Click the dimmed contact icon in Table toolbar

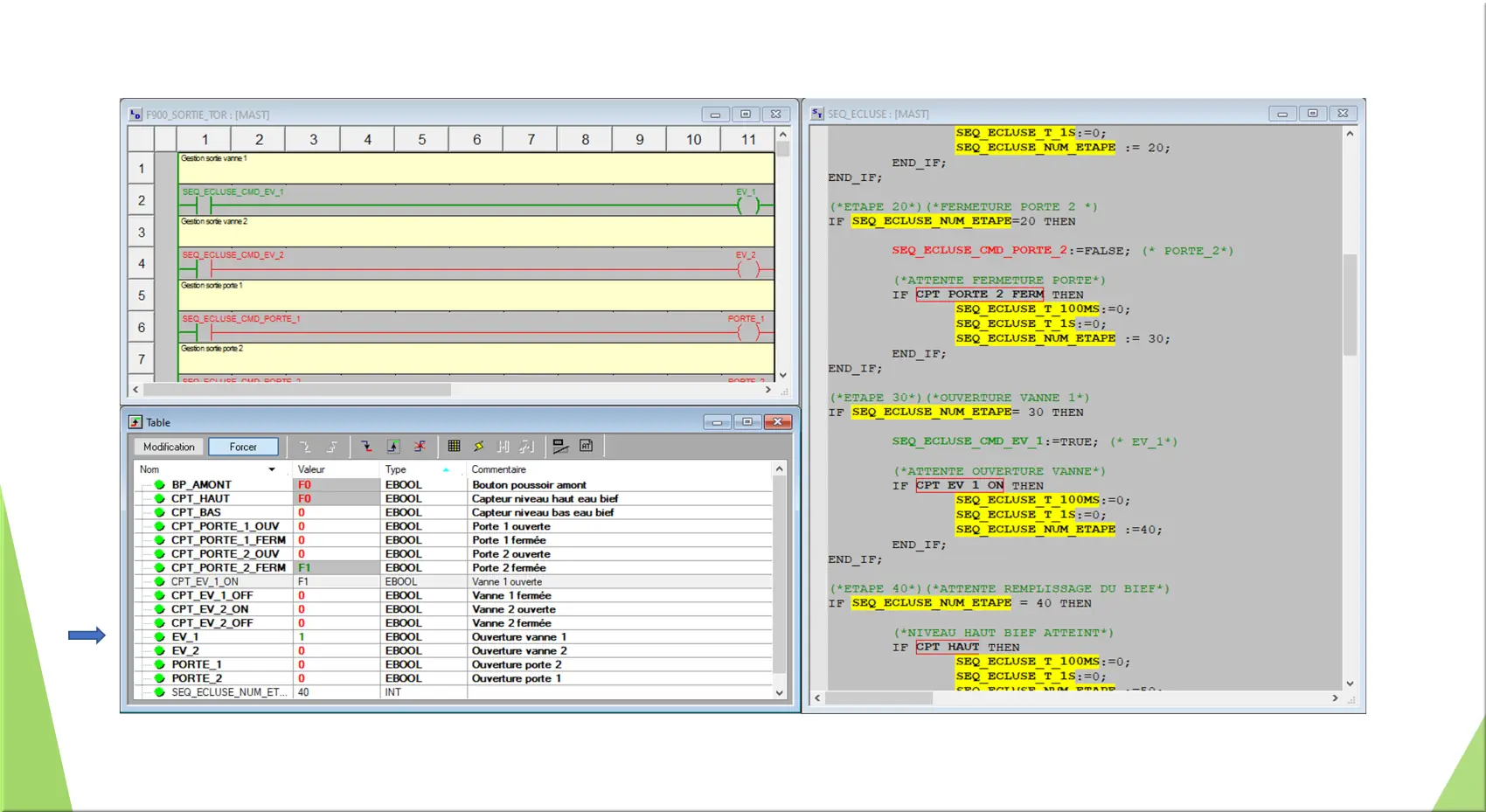pyautogui.click(x=503, y=447)
